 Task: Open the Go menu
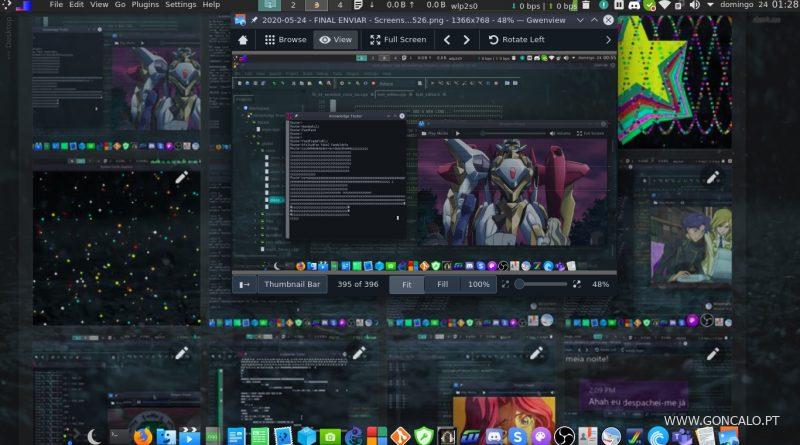pyautogui.click(x=120, y=5)
